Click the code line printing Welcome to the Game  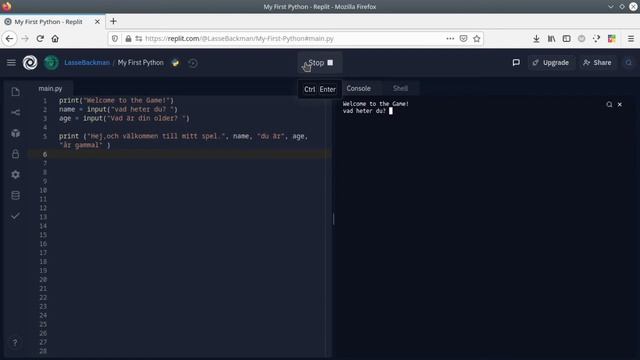click(x=116, y=100)
